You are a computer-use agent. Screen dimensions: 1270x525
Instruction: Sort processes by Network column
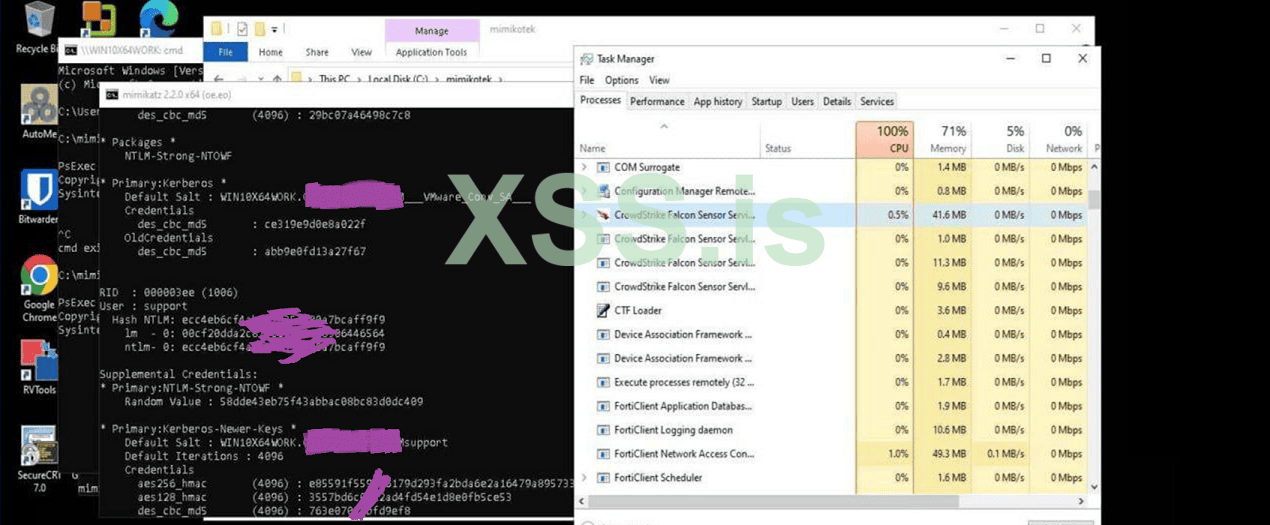click(x=1058, y=139)
